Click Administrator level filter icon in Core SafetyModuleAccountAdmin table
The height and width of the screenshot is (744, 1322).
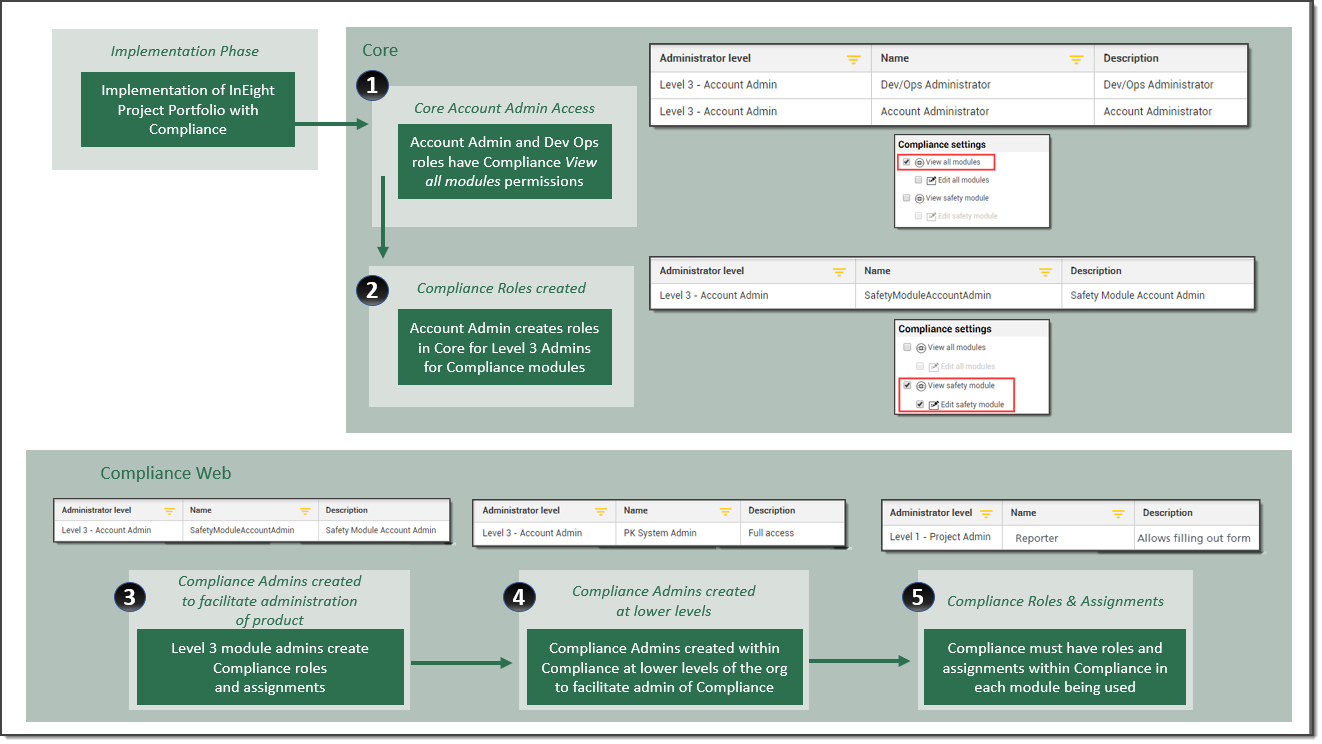tap(838, 272)
